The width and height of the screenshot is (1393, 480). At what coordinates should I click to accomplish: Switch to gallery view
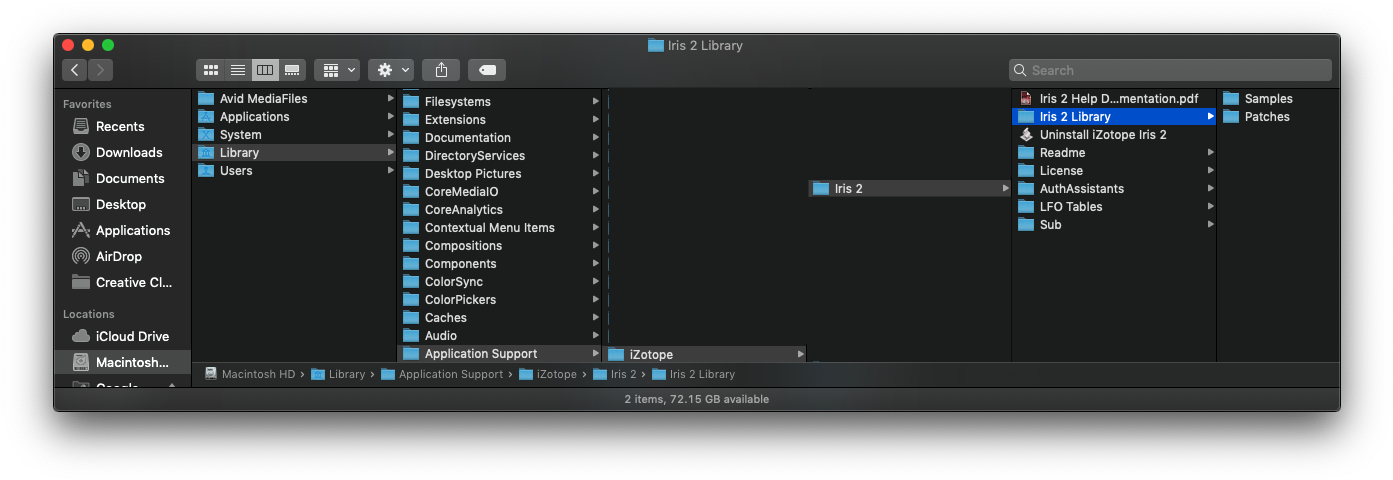(292, 70)
